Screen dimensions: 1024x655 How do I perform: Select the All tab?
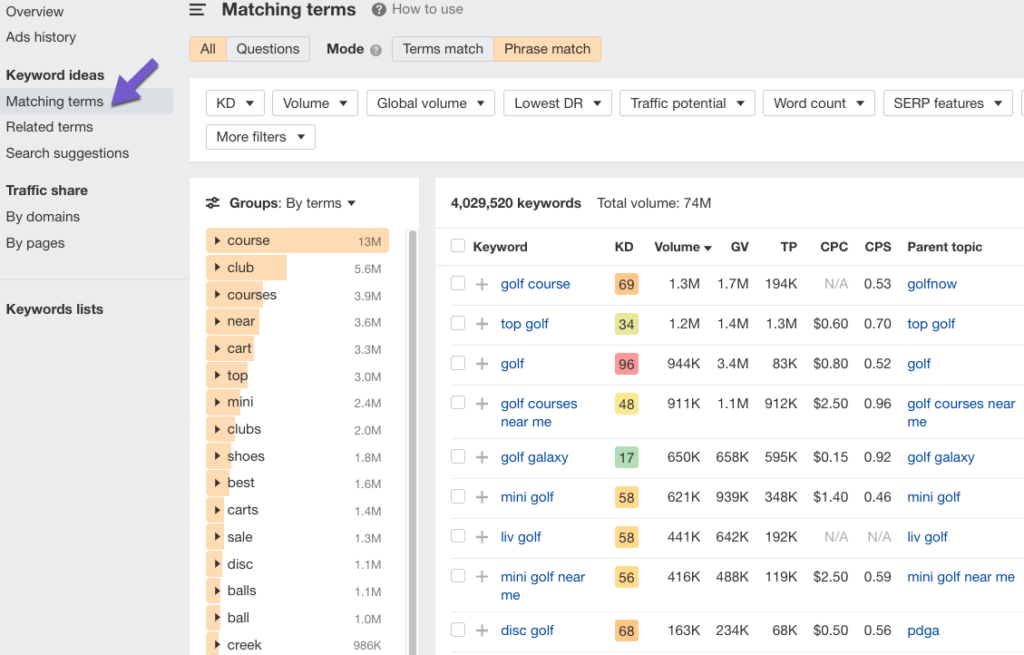[208, 49]
